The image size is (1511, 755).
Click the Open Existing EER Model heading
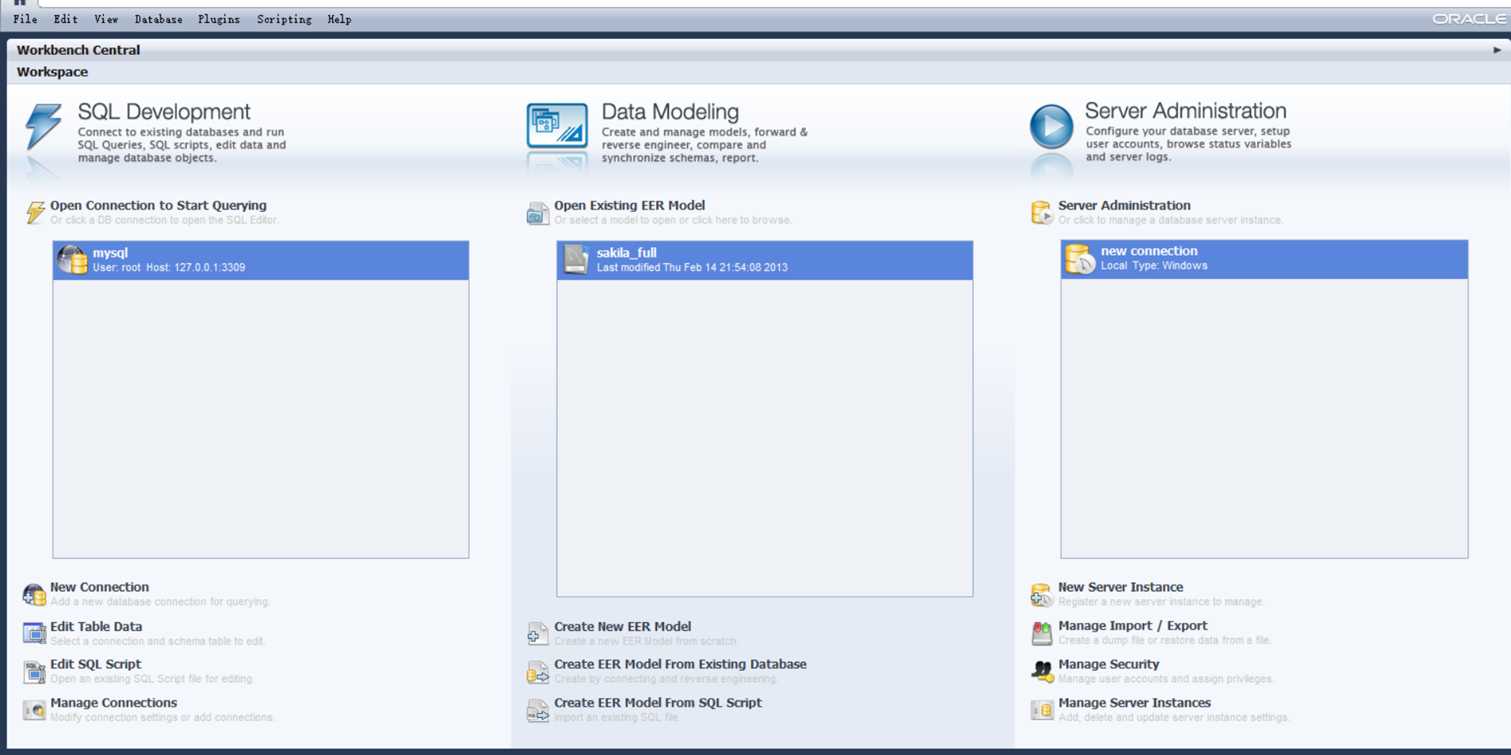(x=629, y=205)
